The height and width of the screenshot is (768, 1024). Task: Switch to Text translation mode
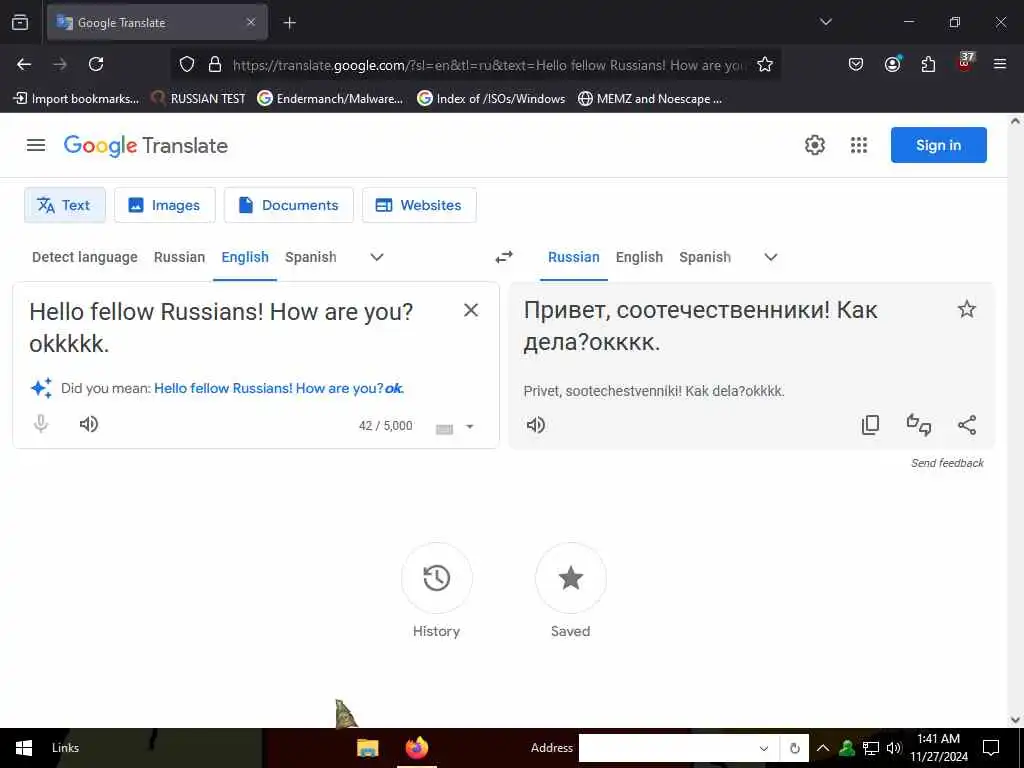tap(65, 205)
